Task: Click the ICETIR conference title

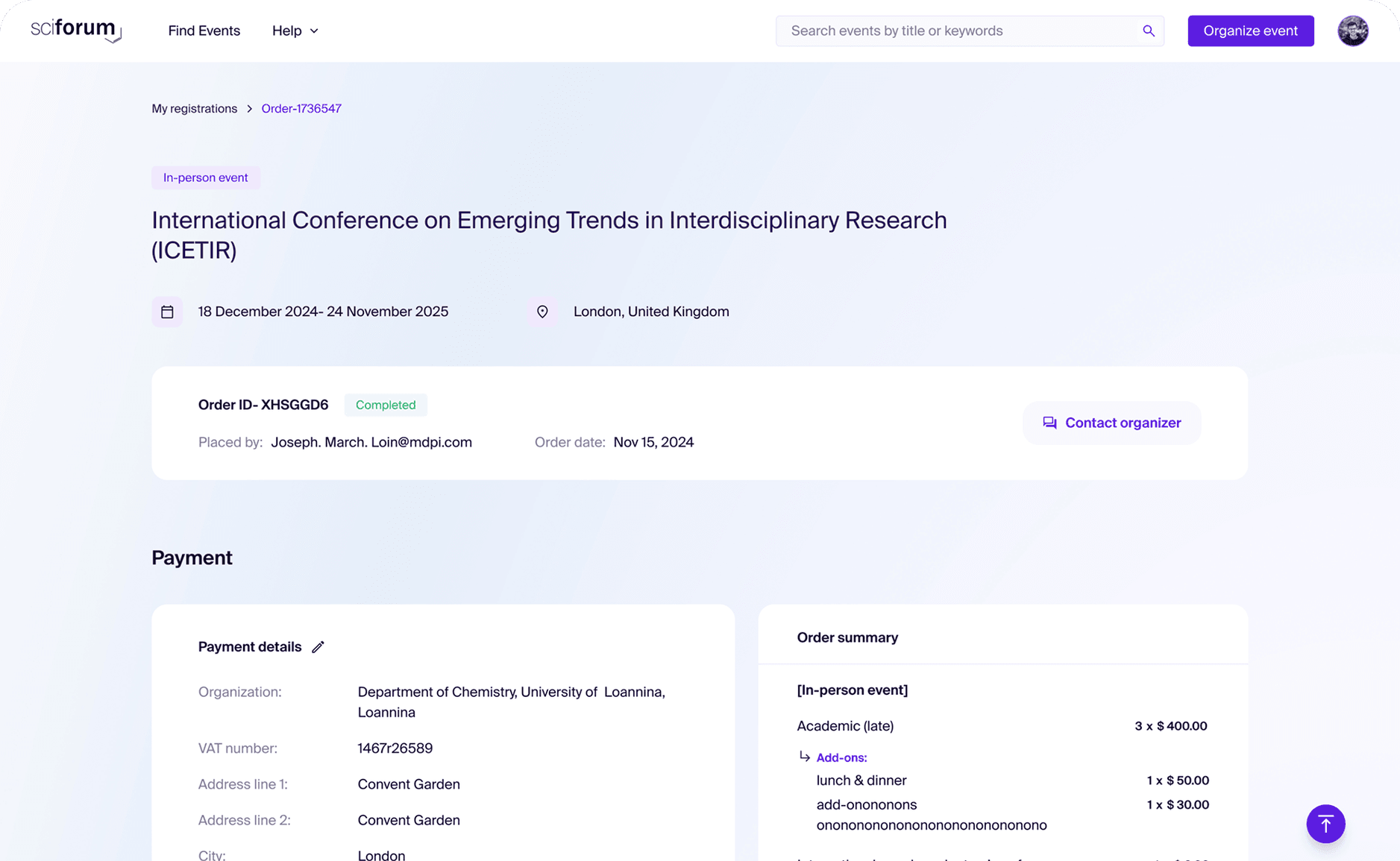Action: point(549,235)
